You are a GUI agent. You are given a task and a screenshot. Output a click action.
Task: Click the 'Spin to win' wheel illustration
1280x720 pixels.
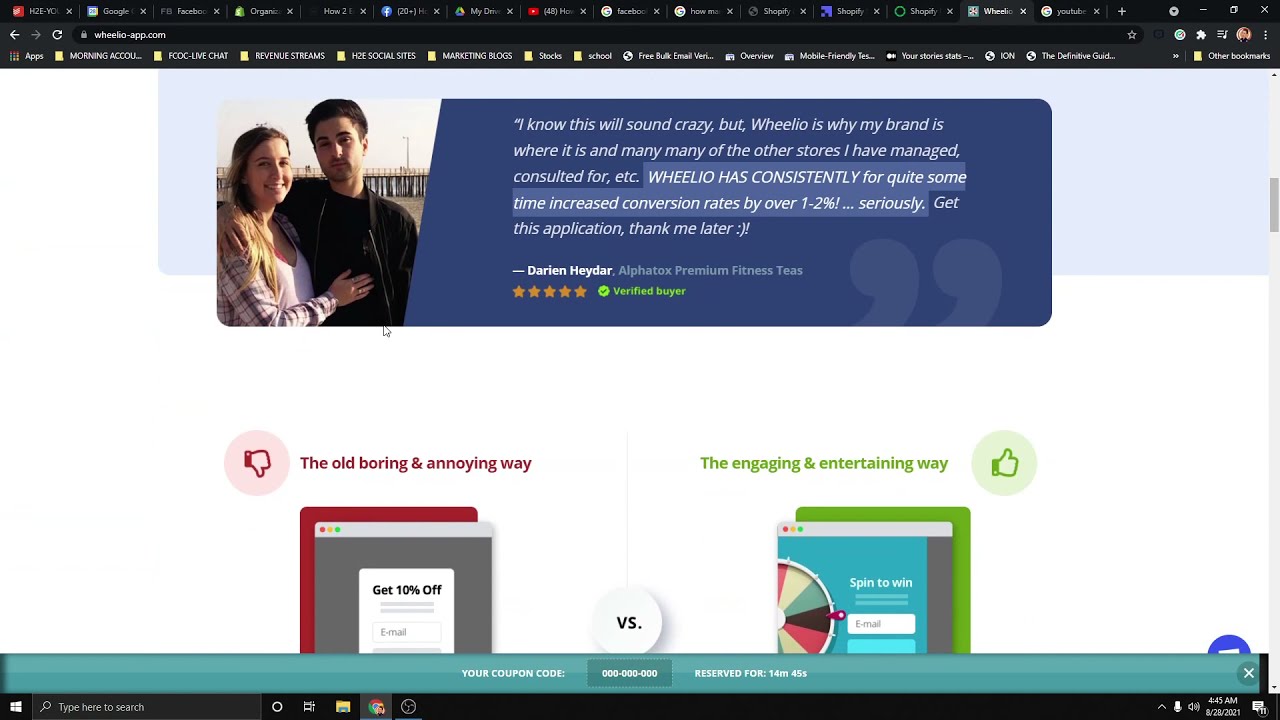tap(874, 580)
